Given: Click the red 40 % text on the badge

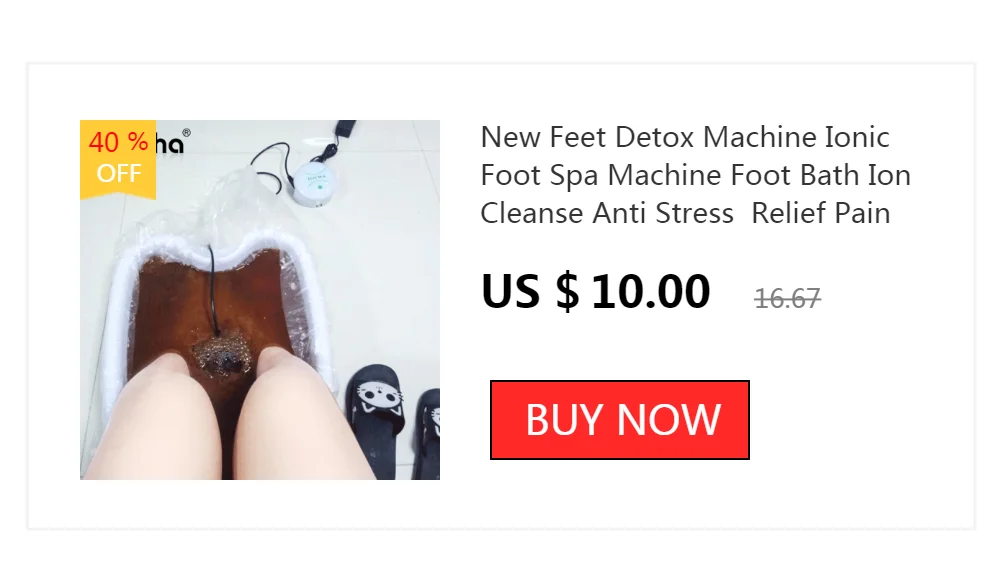Looking at the screenshot, I should [118, 142].
